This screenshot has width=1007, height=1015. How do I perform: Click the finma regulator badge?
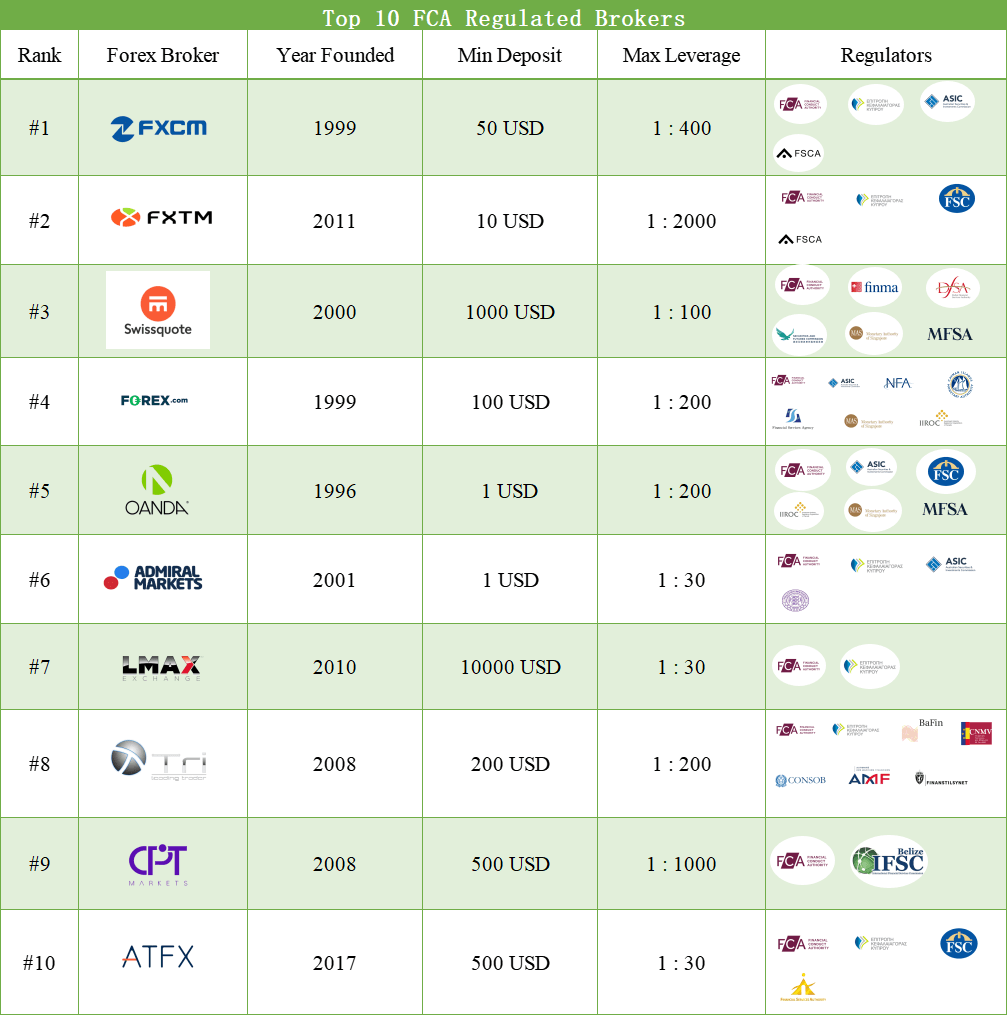pos(875,288)
